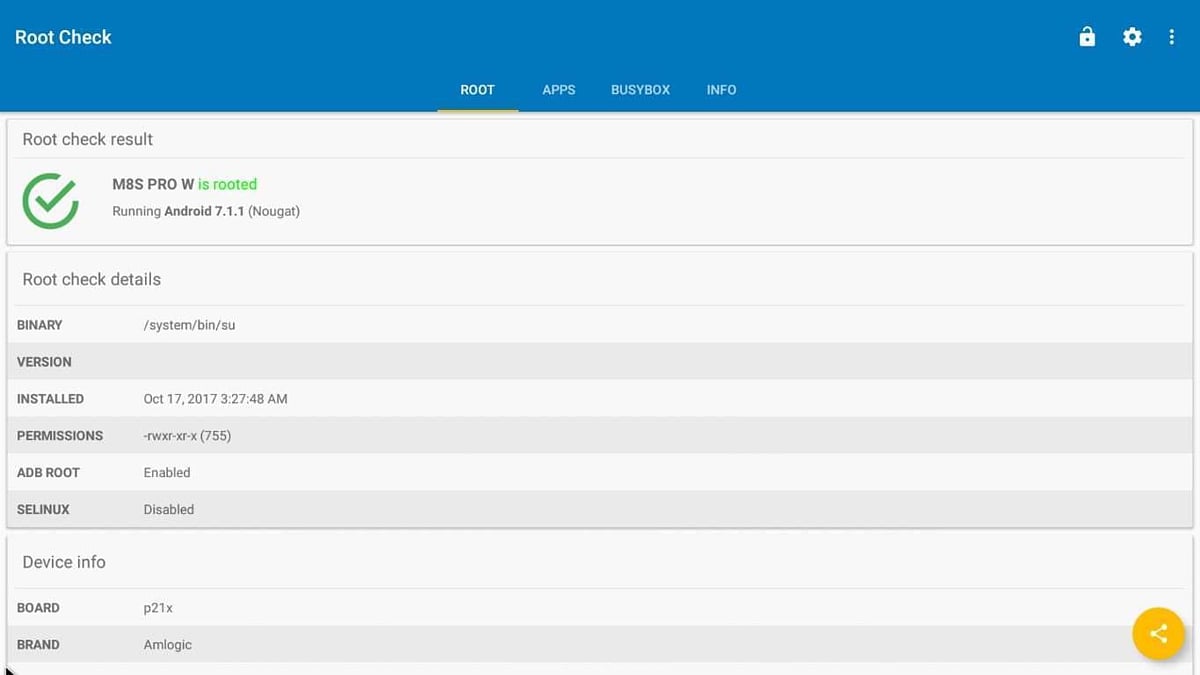The image size is (1200, 675).
Task: Click the 'Root check details' heading
Action: click(x=91, y=279)
